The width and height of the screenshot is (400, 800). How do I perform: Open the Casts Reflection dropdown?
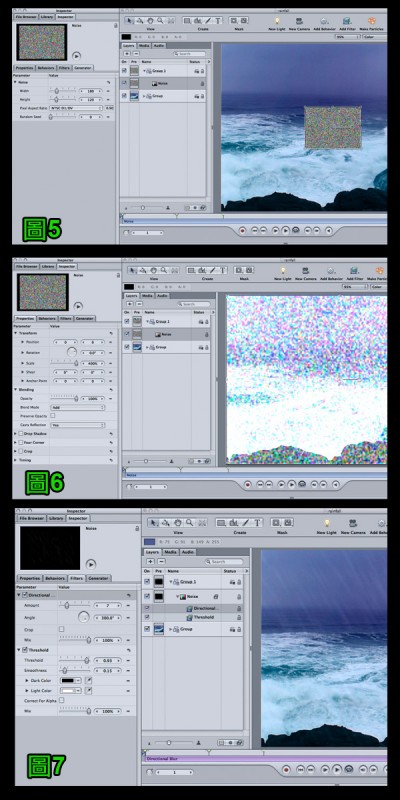click(x=77, y=424)
